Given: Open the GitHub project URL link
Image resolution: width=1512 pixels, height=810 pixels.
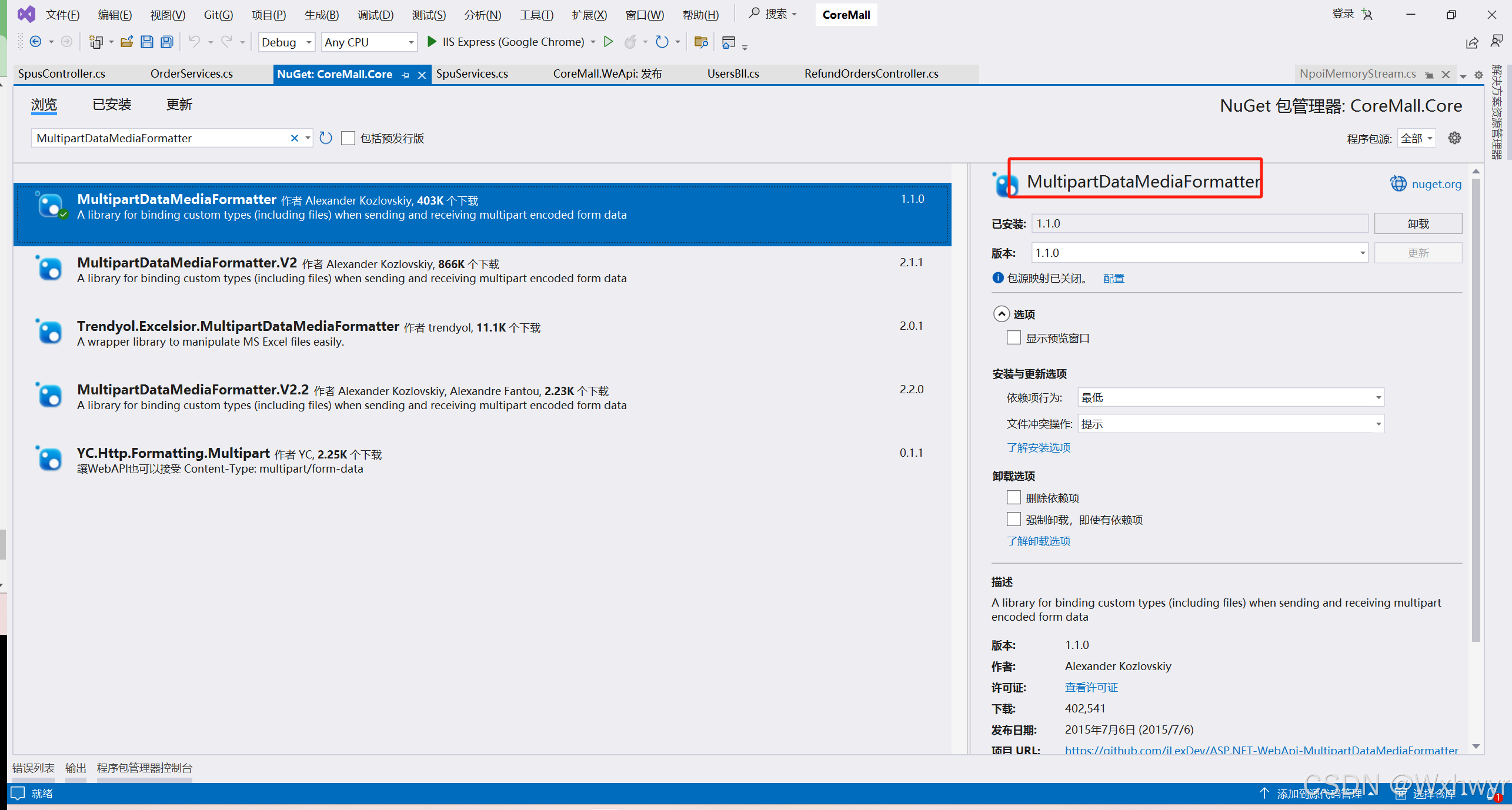Looking at the screenshot, I should click(x=1261, y=750).
